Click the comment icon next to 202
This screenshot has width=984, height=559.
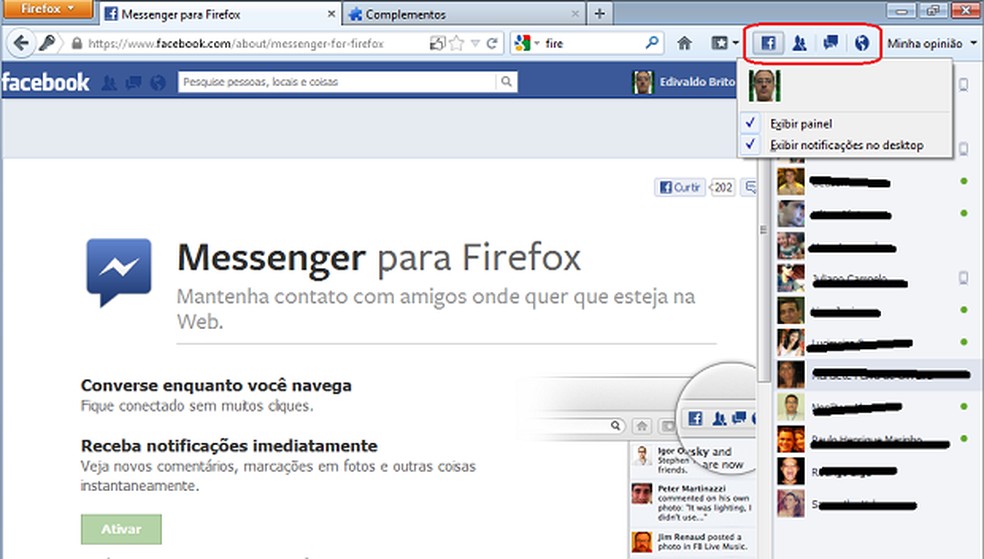750,187
